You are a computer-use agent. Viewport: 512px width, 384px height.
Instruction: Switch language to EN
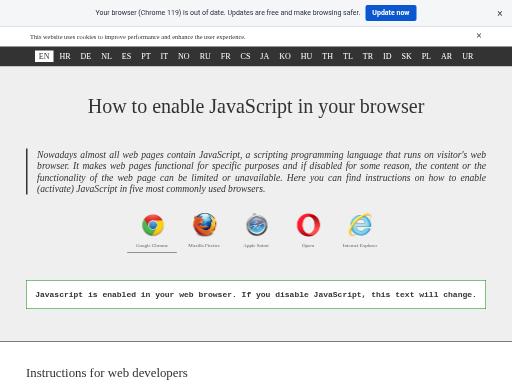point(44,56)
